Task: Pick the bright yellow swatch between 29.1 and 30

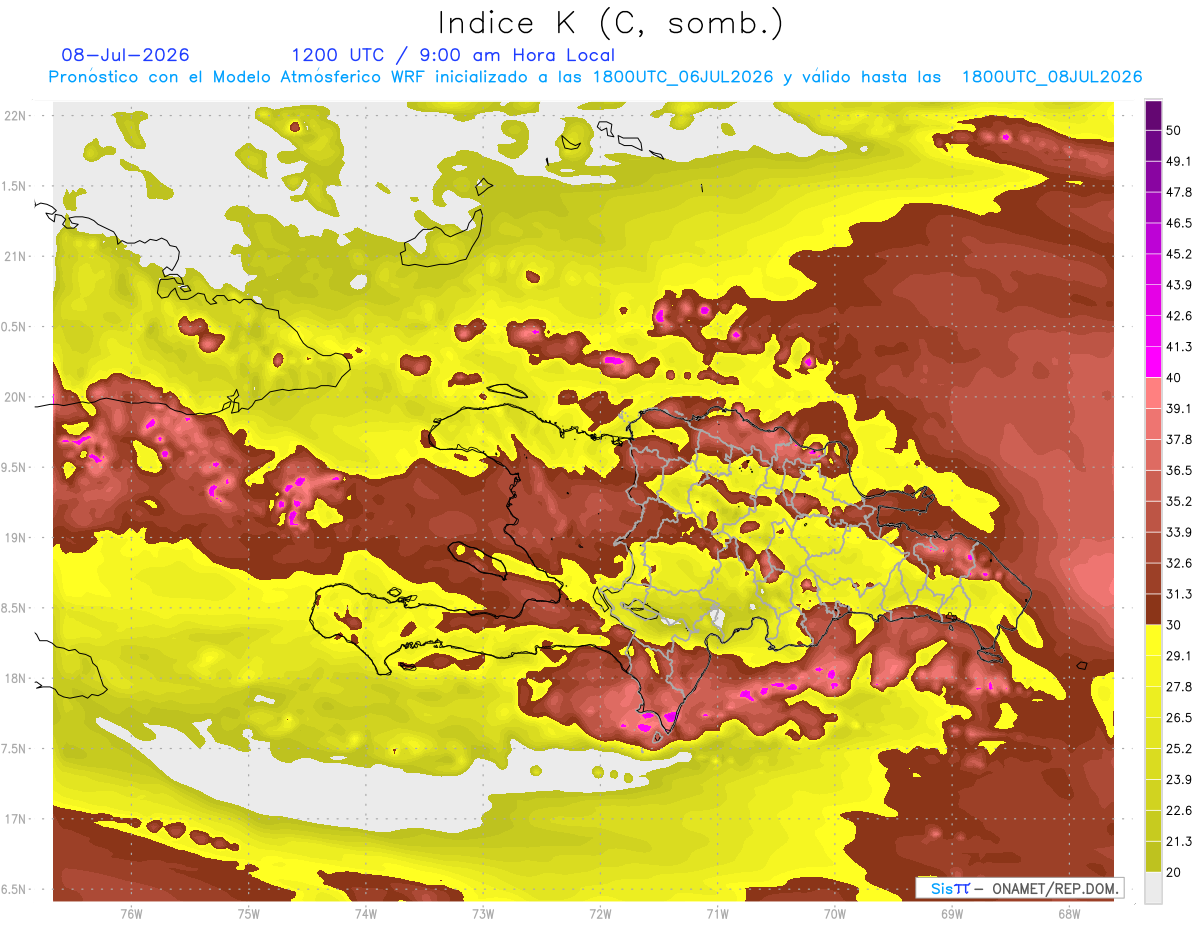Action: [x=1153, y=640]
